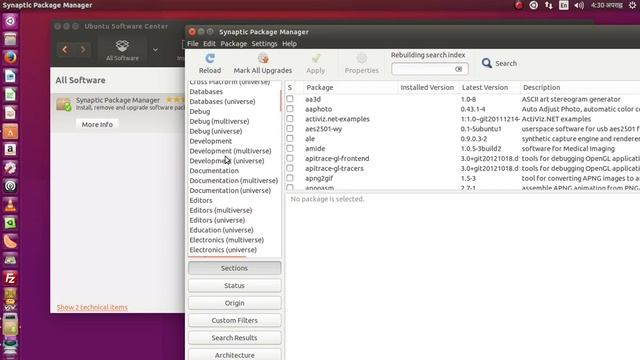Screen dimensions: 640x360
Task: Select Editors (universe) section
Action: [217, 220]
